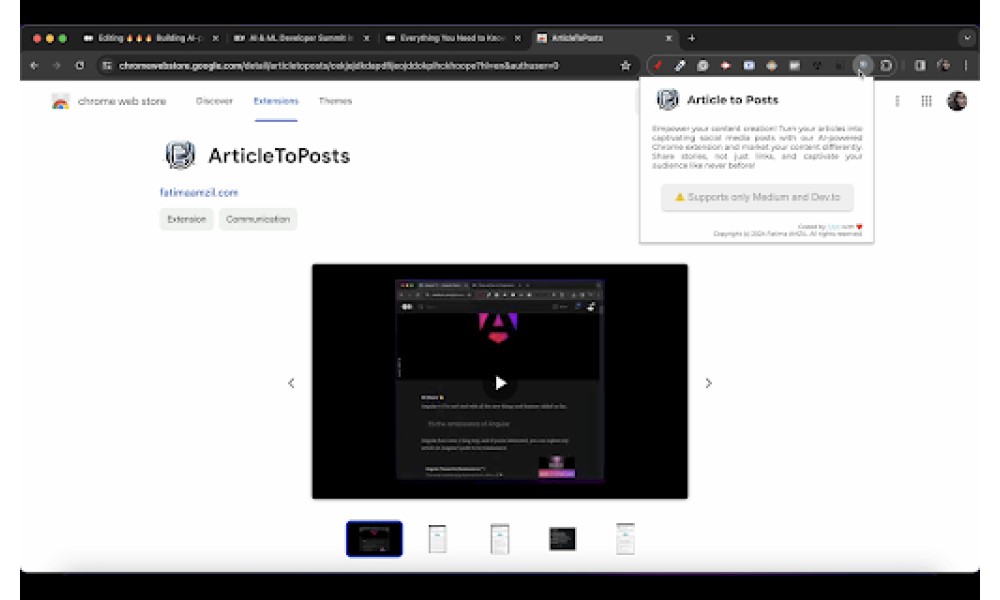The image size is (1000, 600).
Task: Click the red slash extension icon in toolbar
Action: pos(657,65)
